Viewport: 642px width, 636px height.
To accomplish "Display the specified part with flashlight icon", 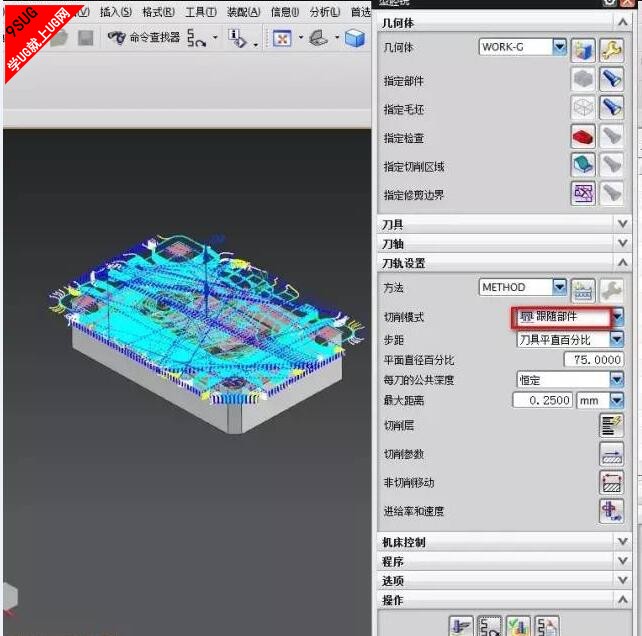I will [x=612, y=79].
